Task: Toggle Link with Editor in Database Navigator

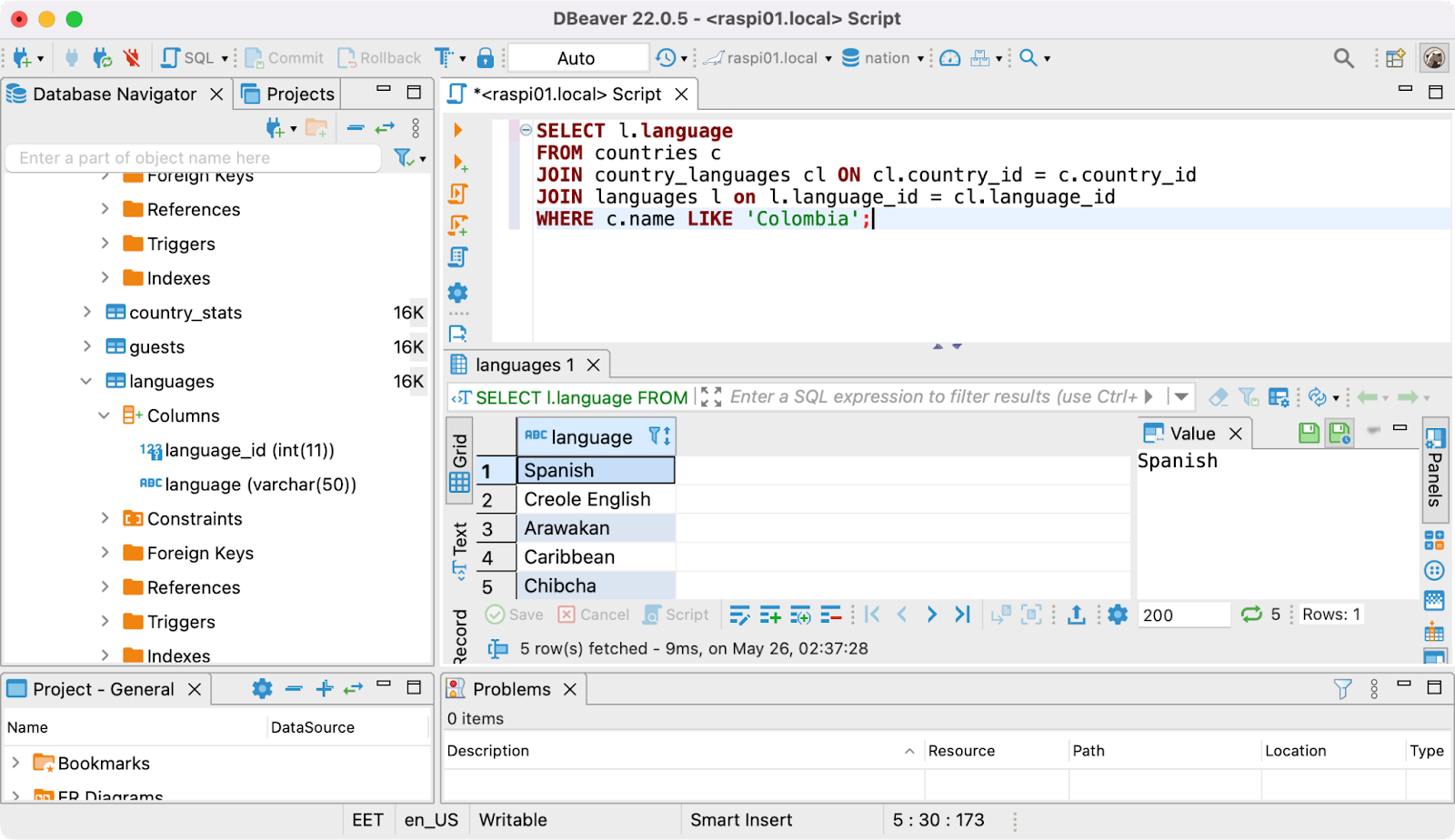Action: (x=385, y=128)
